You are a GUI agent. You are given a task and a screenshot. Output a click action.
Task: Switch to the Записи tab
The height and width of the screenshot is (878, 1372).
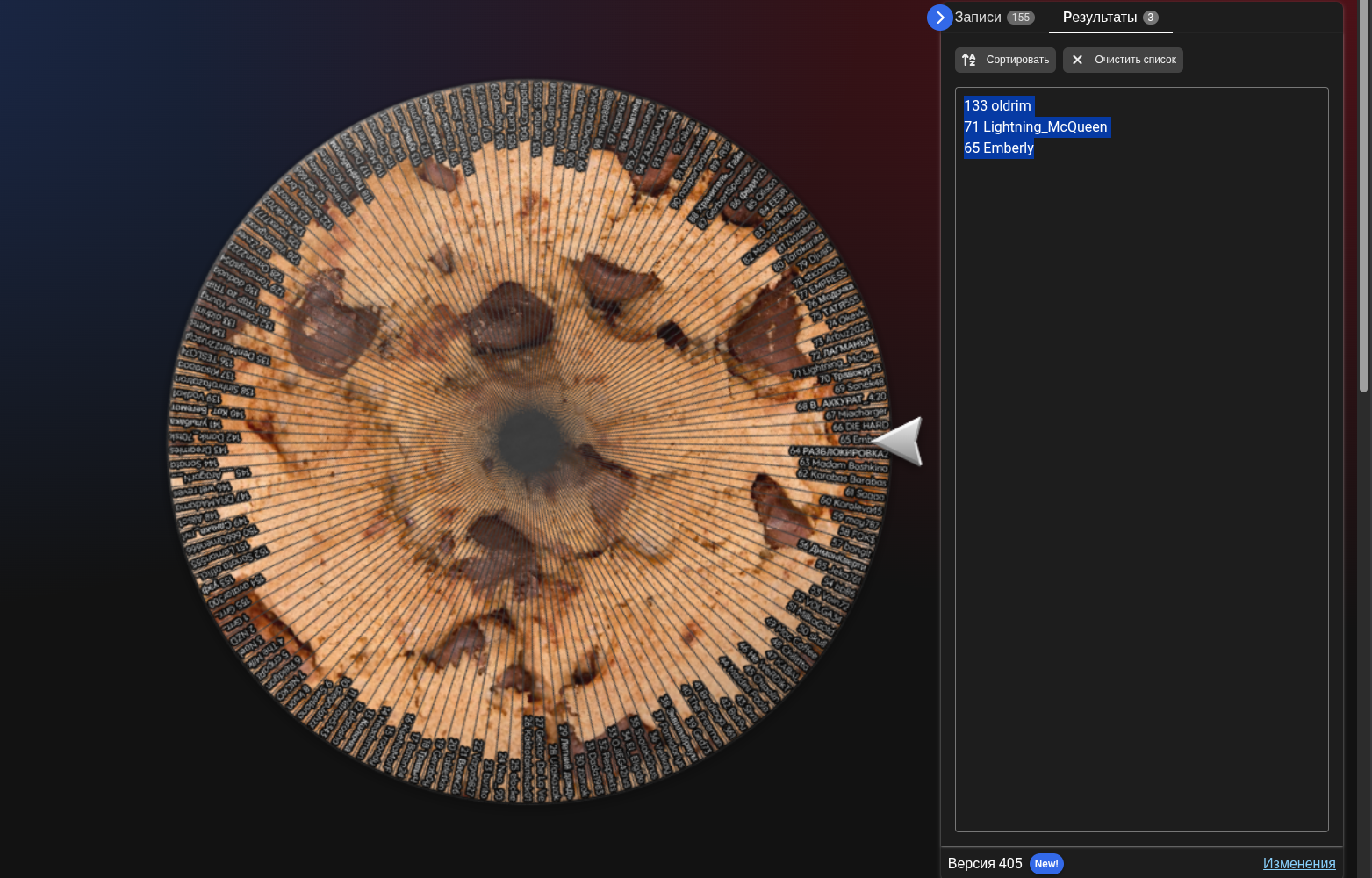(978, 18)
